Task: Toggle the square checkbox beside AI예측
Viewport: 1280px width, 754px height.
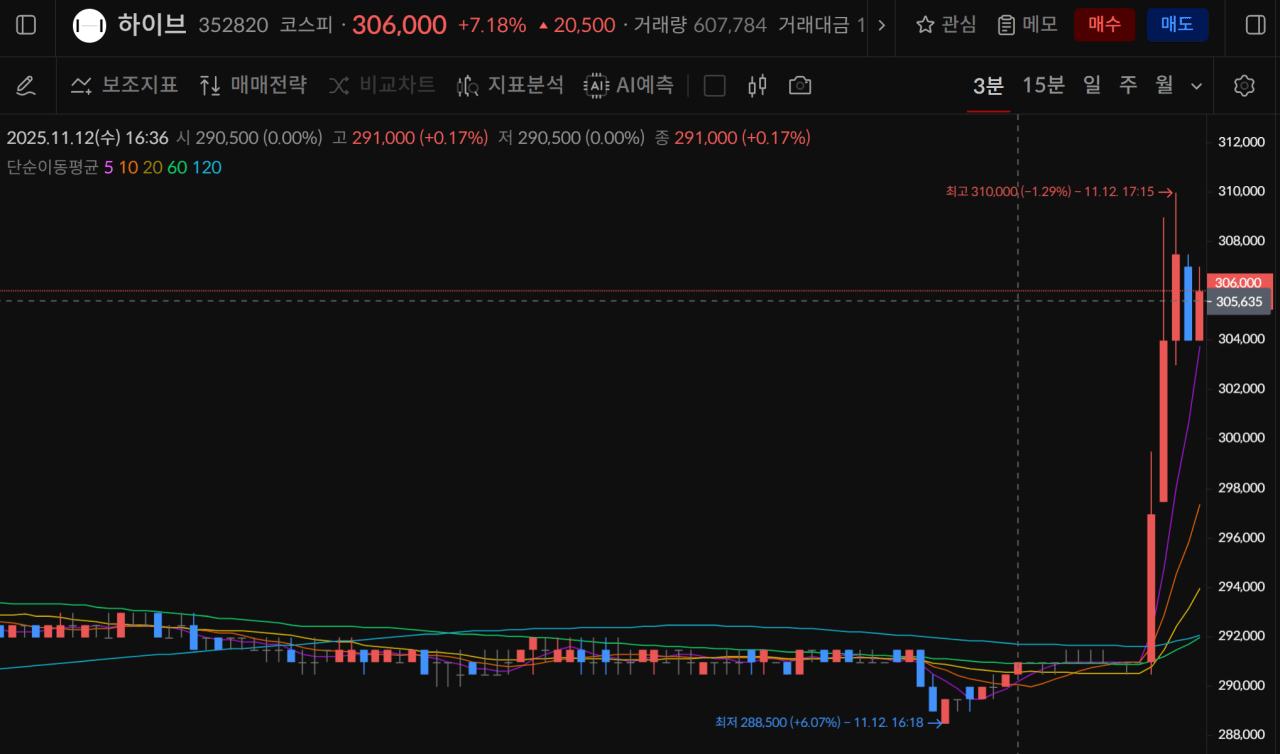Action: (x=714, y=86)
